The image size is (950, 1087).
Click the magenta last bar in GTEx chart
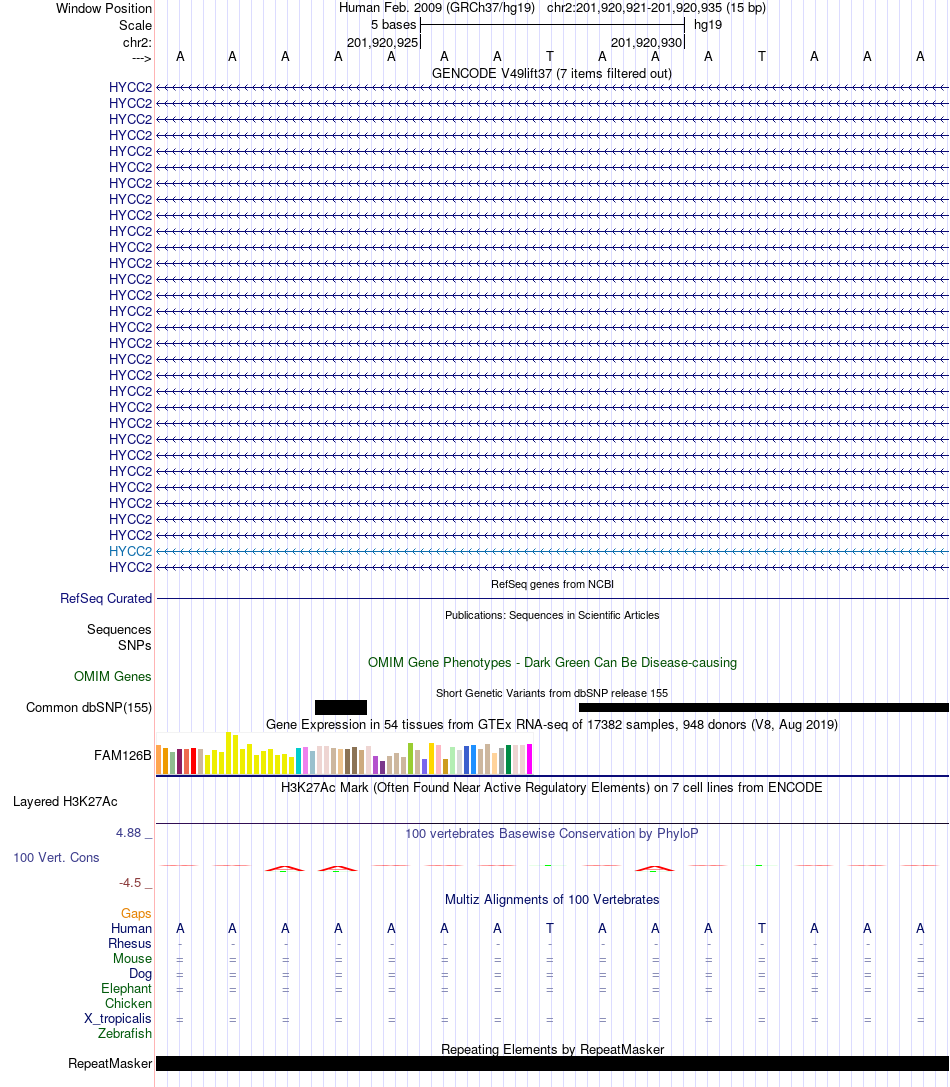click(530, 759)
